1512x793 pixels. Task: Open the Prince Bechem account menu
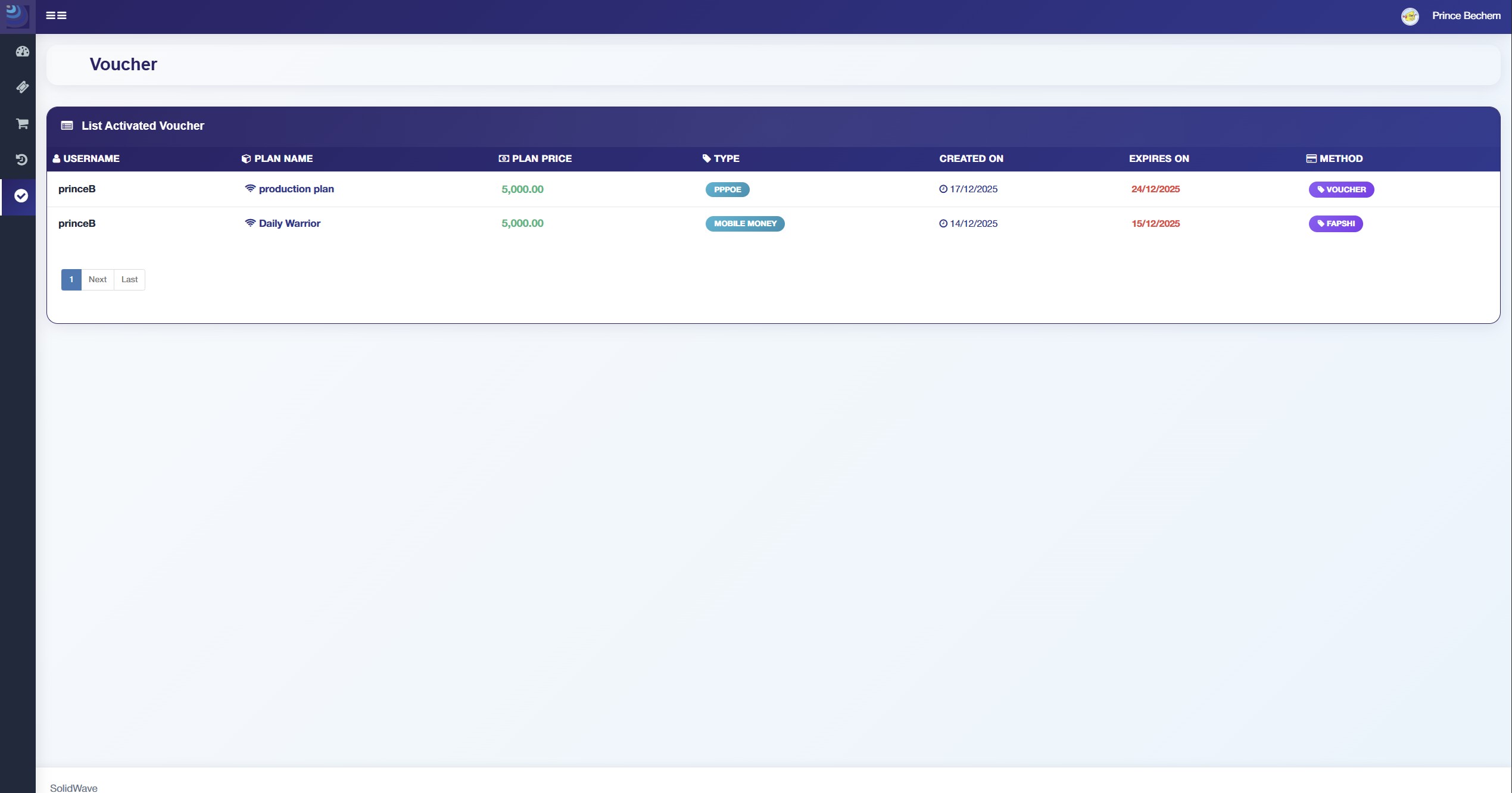click(x=1466, y=16)
